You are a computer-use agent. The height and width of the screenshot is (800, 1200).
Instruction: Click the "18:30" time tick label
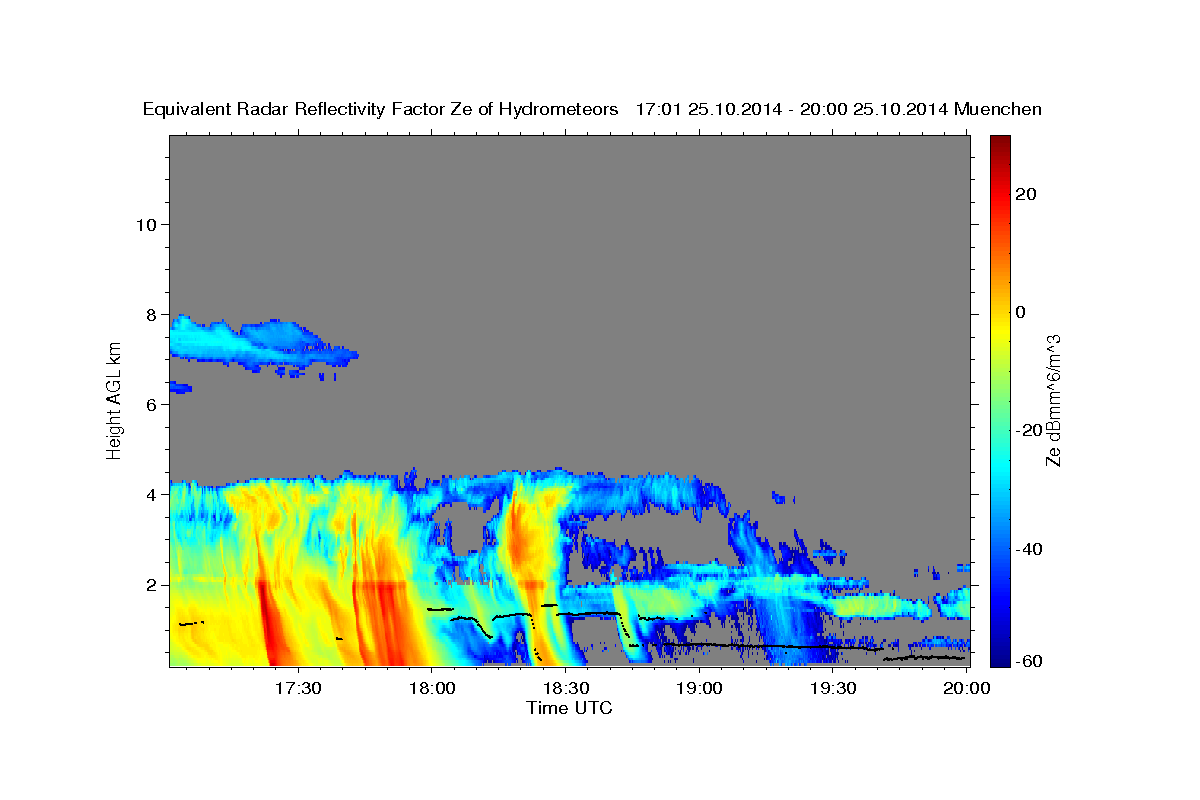pos(565,689)
